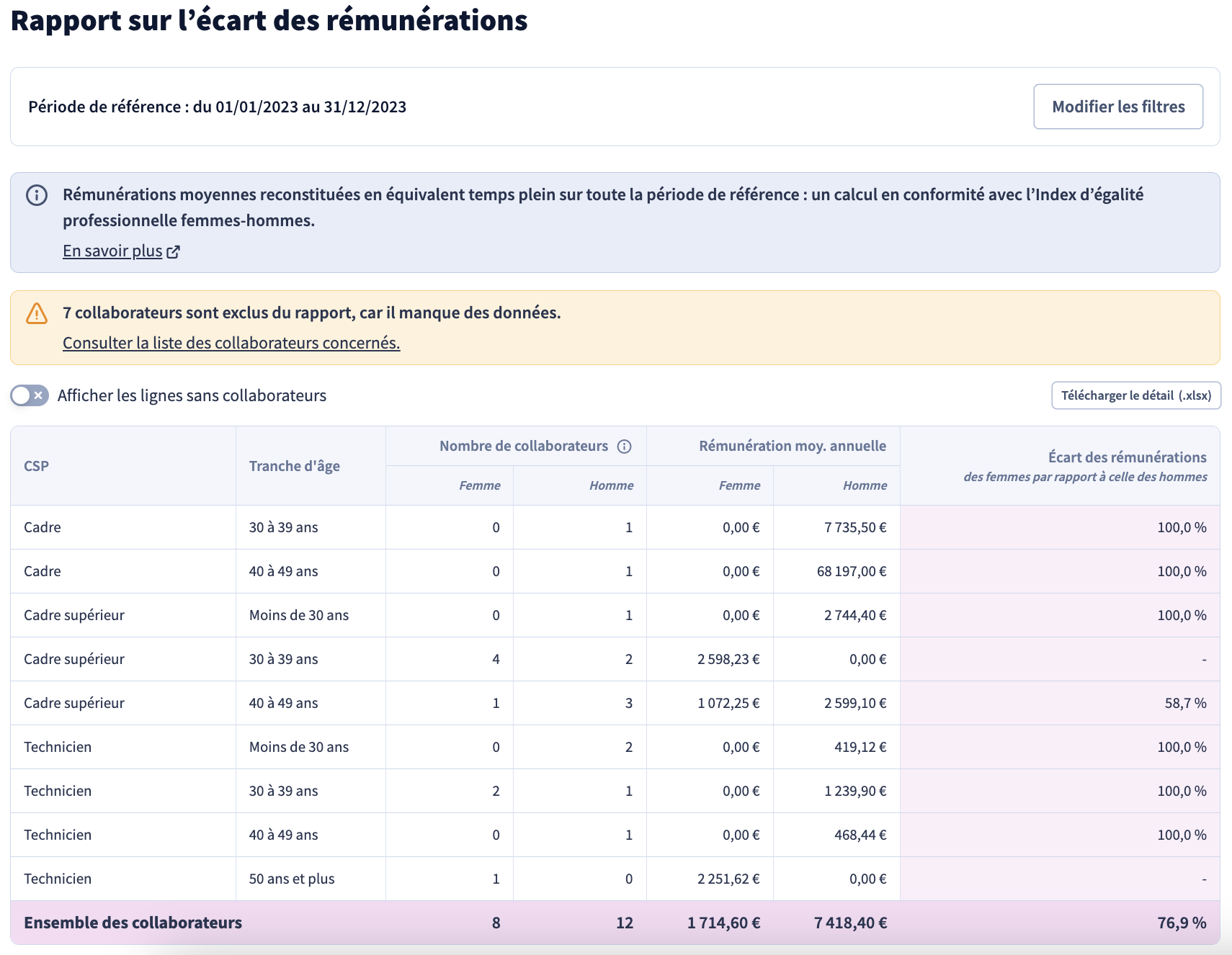
Task: Click the info circle icon in blue banner
Action: (x=37, y=195)
